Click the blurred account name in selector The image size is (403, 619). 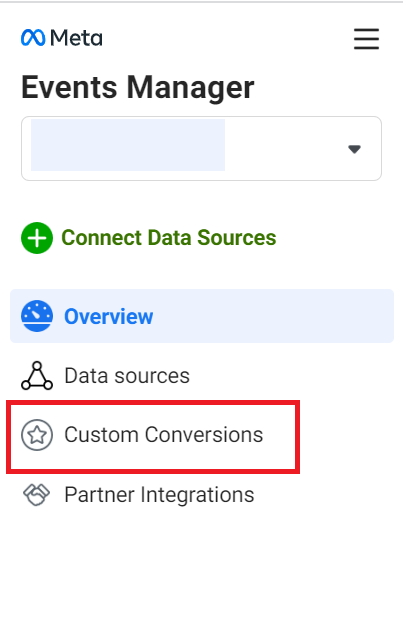point(128,145)
